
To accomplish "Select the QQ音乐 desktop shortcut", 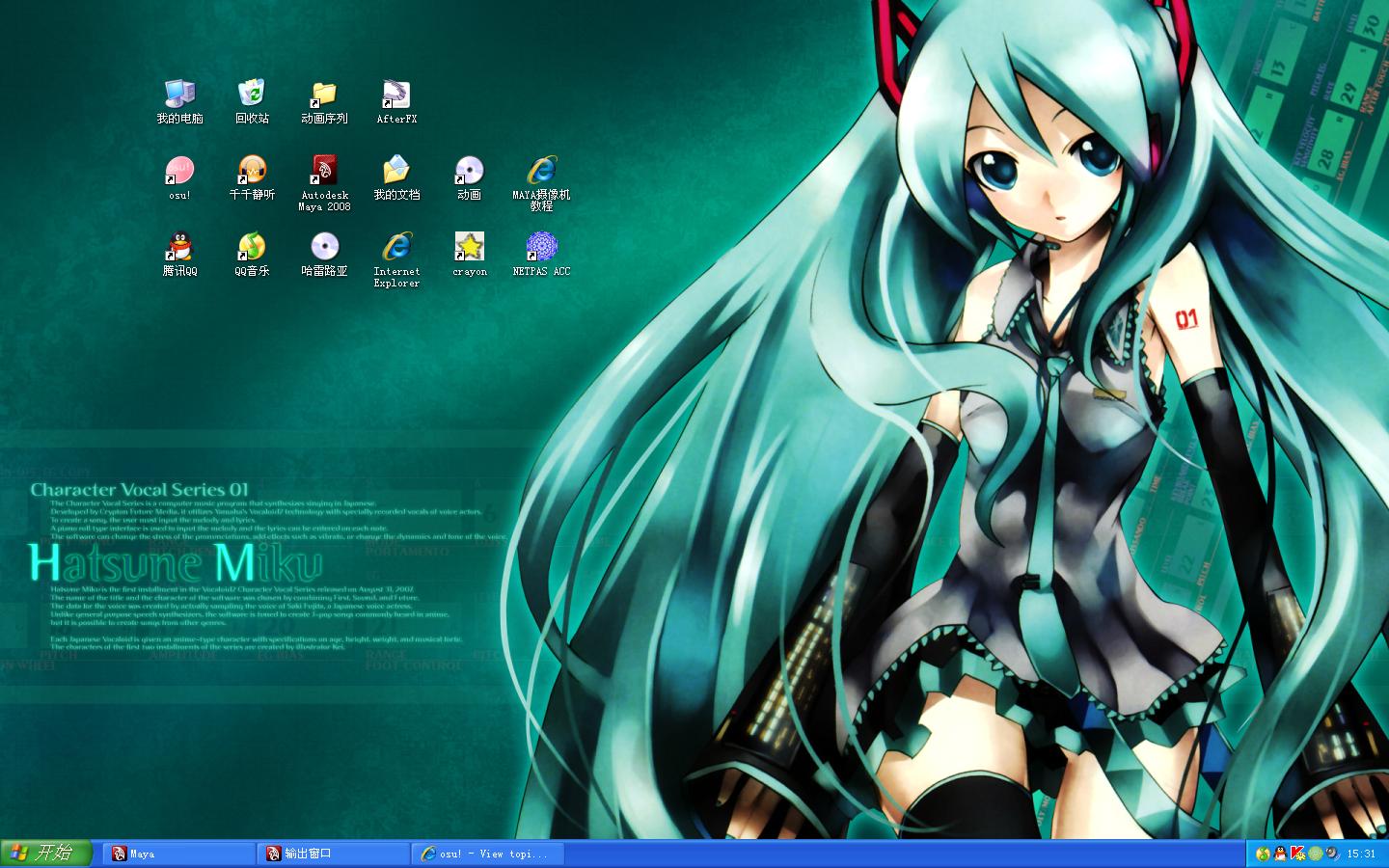I will point(252,255).
